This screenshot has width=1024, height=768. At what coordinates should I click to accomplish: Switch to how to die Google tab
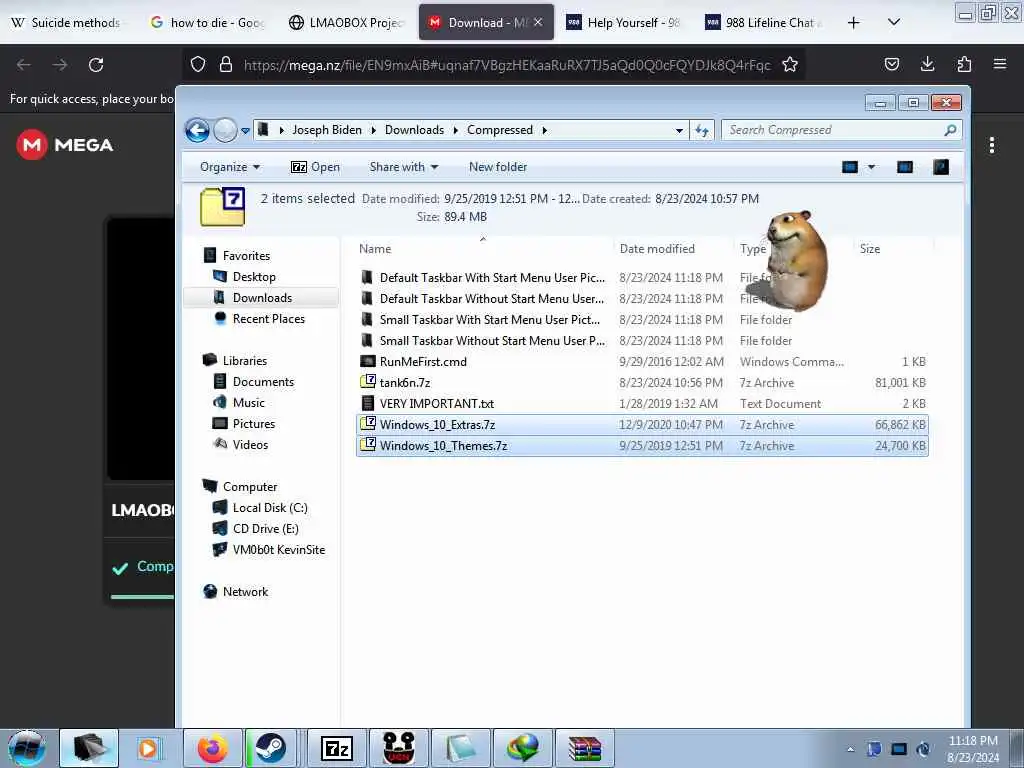[207, 23]
